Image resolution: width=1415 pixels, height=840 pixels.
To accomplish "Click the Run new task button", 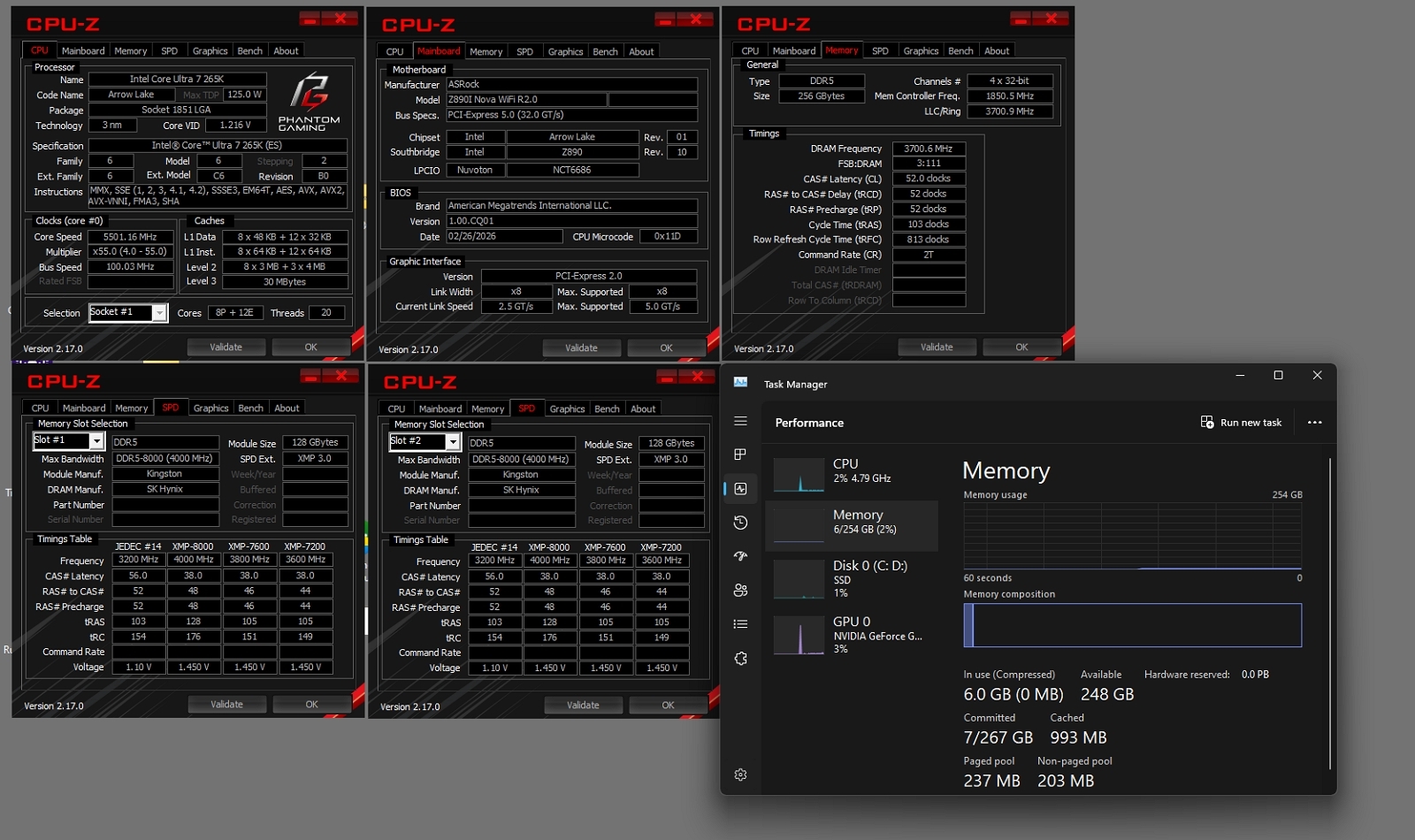I will click(x=1242, y=422).
